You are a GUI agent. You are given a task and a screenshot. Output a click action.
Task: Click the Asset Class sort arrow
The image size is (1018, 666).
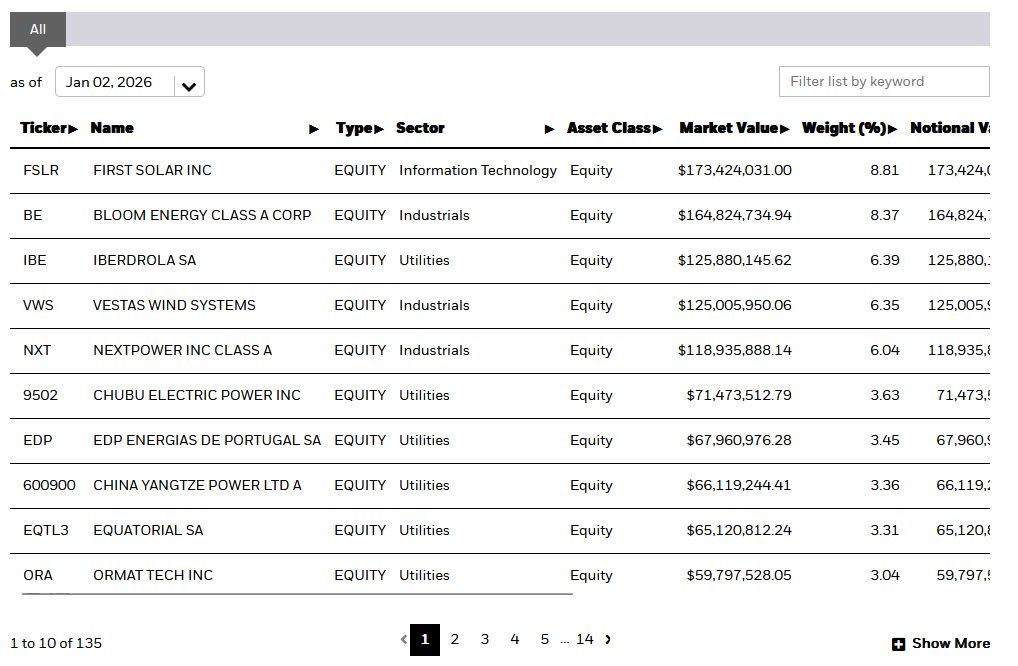pos(658,129)
